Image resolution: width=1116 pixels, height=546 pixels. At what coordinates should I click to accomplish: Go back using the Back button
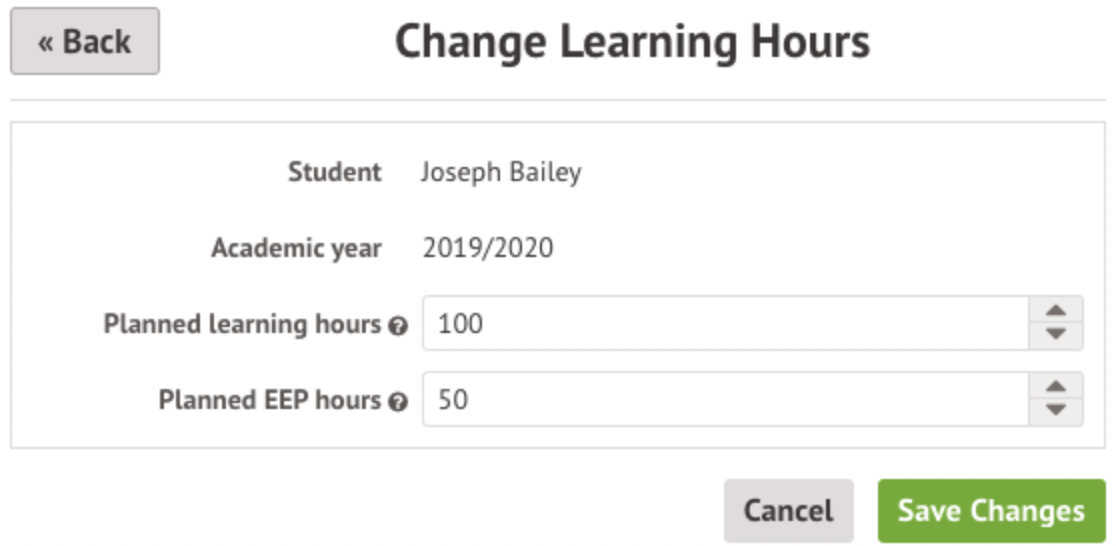pos(85,41)
